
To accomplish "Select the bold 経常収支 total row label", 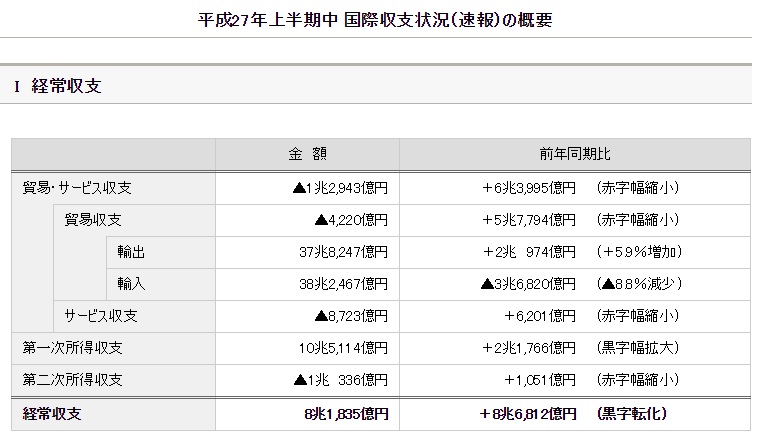I will [52, 414].
